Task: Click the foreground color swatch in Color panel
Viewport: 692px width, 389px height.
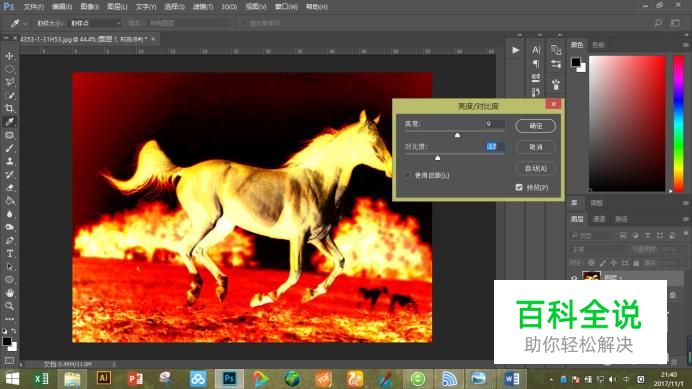Action: pos(575,62)
